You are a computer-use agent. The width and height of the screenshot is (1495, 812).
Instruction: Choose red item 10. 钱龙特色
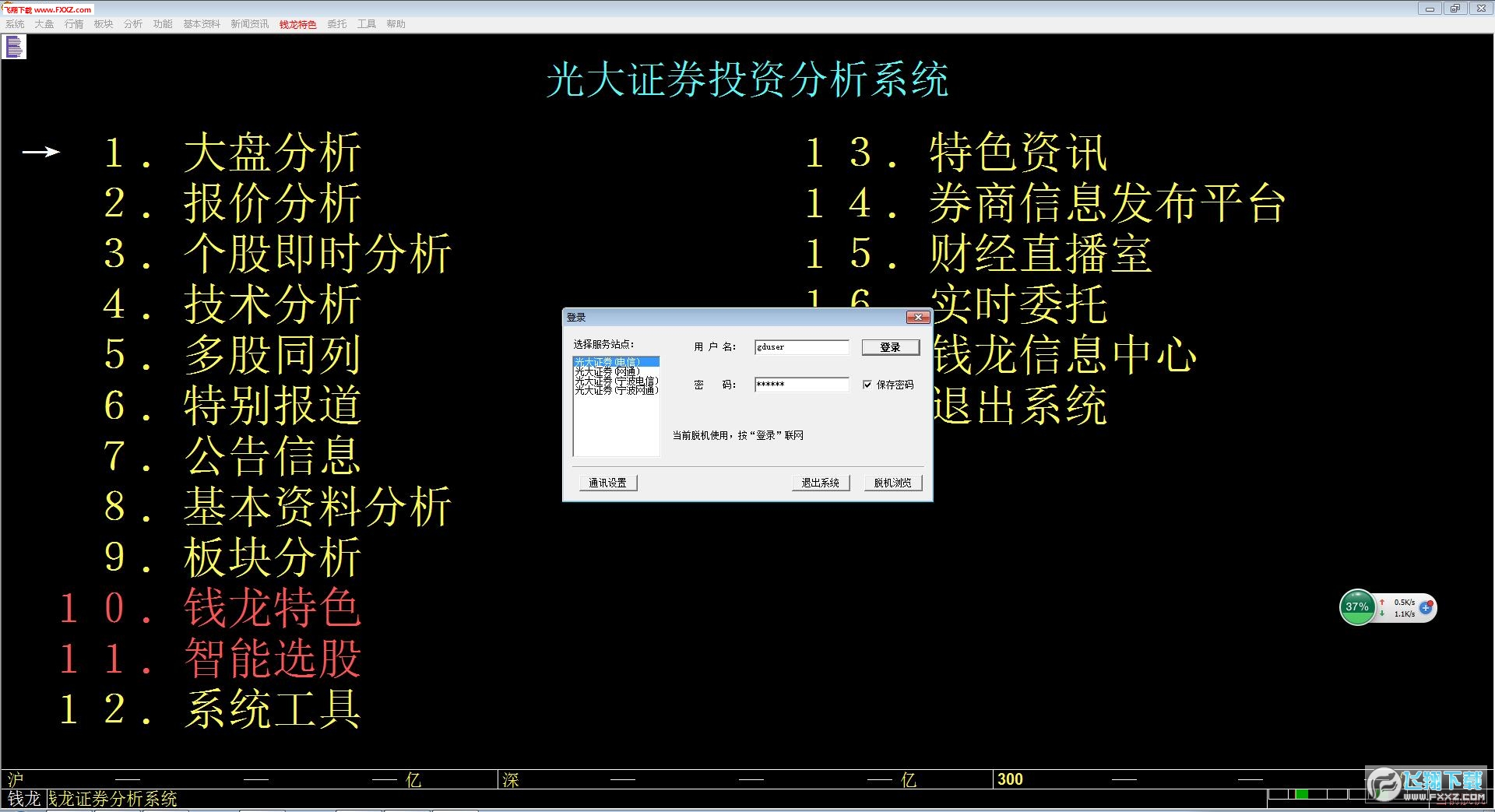(x=210, y=608)
